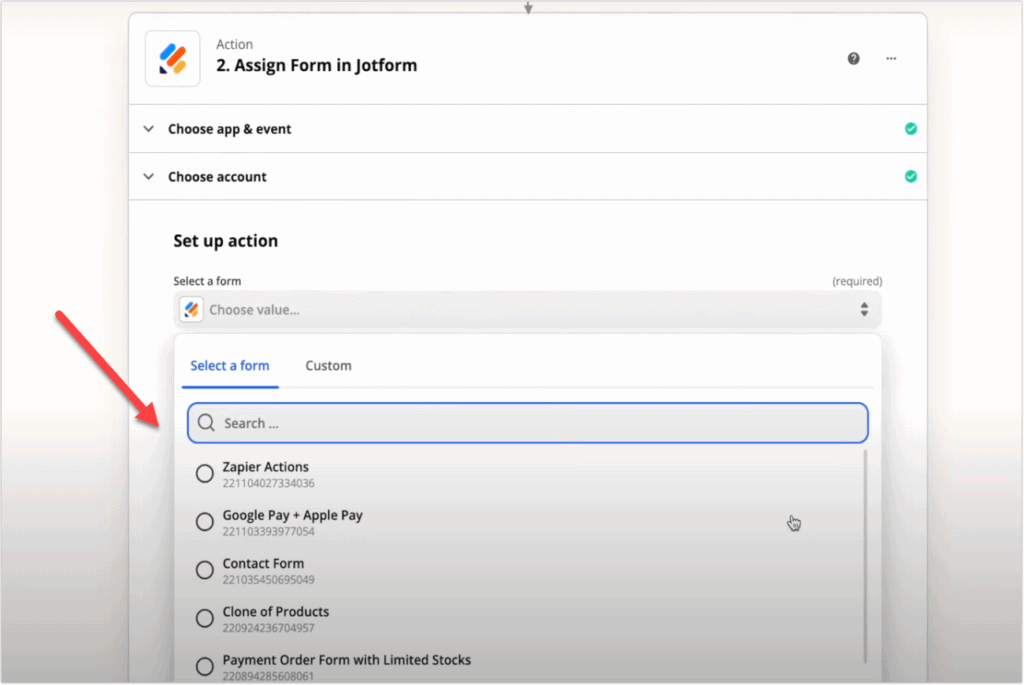The width and height of the screenshot is (1024, 685).
Task: Click the Jotform app logo icon
Action: coord(172,59)
